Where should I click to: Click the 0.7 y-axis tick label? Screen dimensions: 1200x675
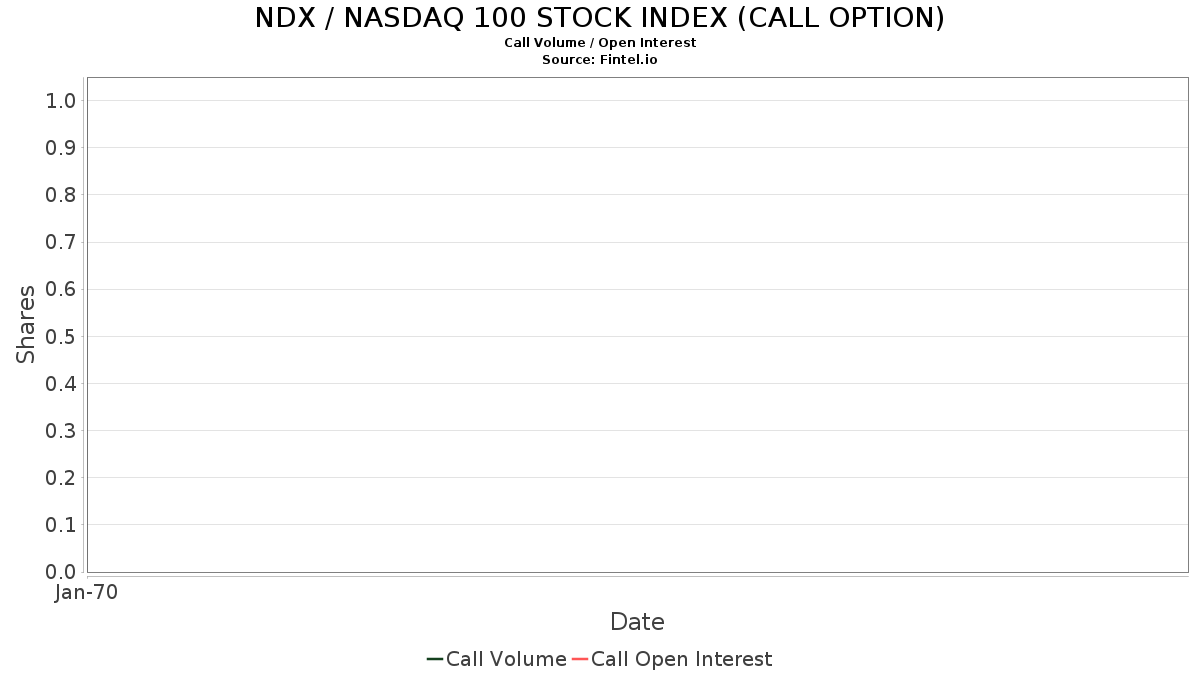click(61, 242)
